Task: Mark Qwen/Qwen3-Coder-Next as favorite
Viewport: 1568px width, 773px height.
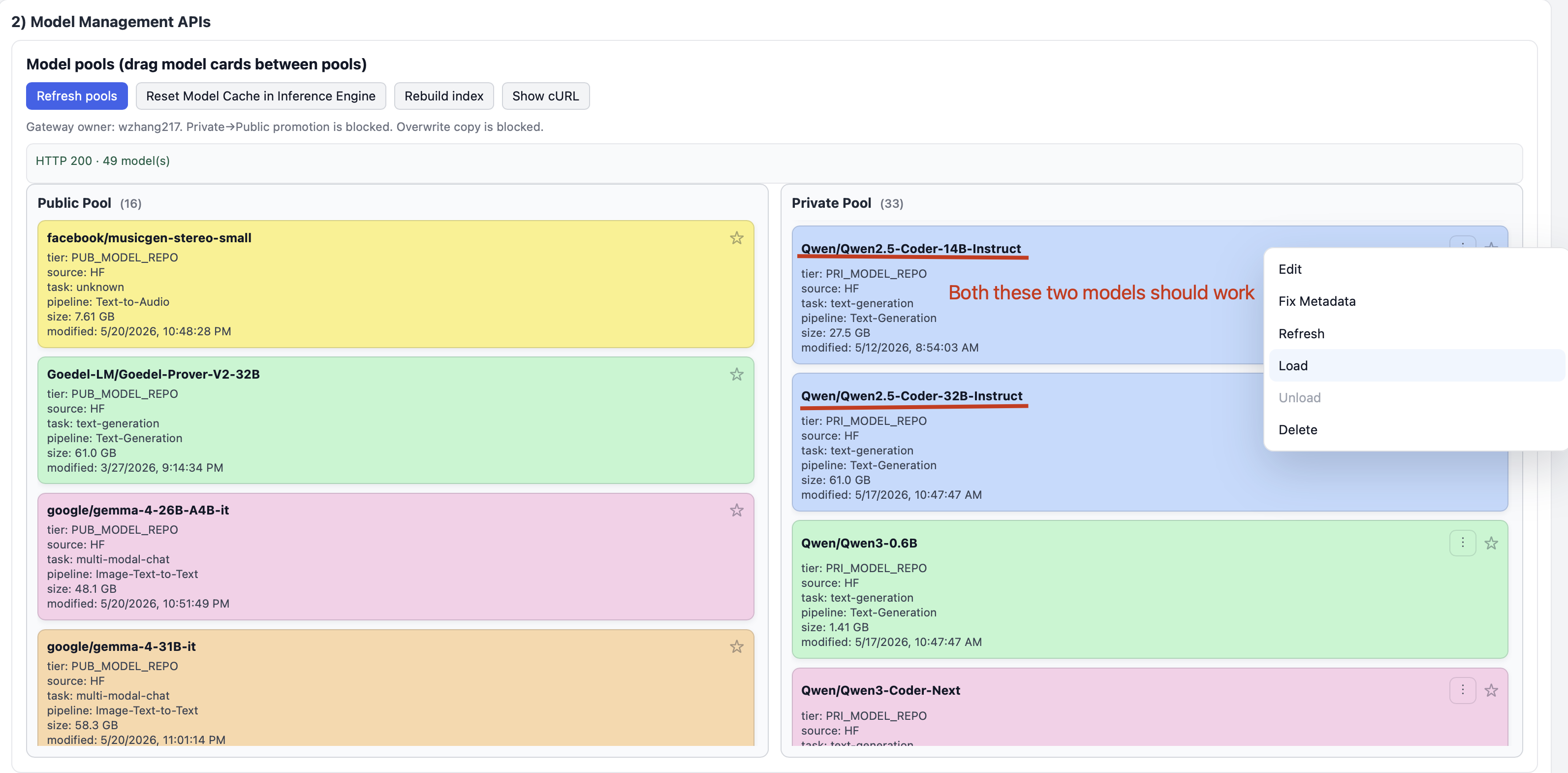Action: click(1491, 691)
